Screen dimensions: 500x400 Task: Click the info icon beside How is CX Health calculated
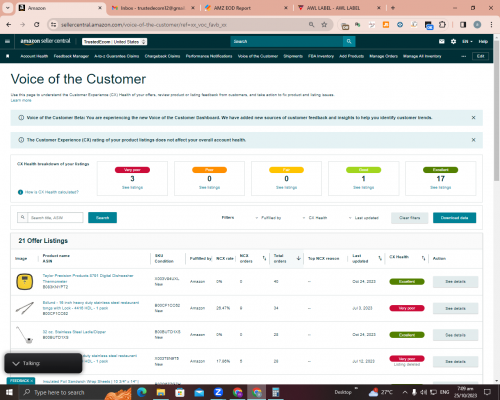[20, 192]
